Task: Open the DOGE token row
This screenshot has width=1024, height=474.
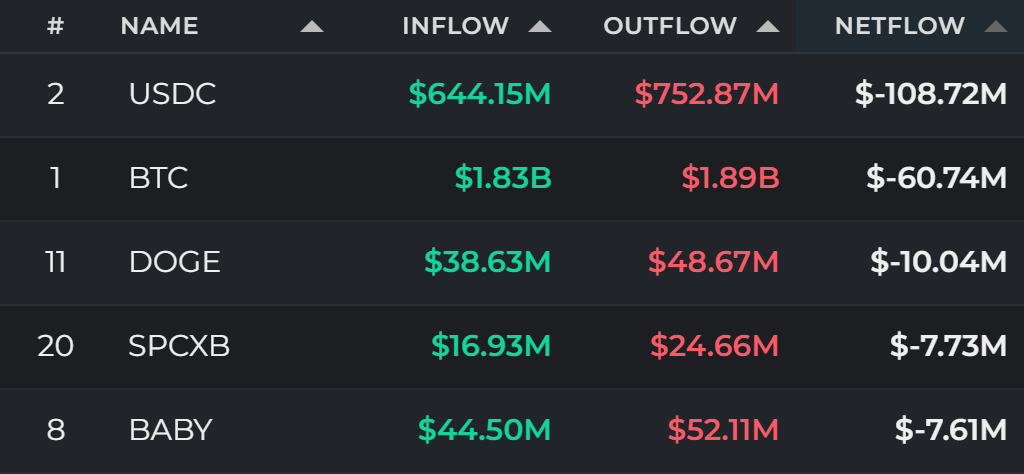Action: point(512,262)
